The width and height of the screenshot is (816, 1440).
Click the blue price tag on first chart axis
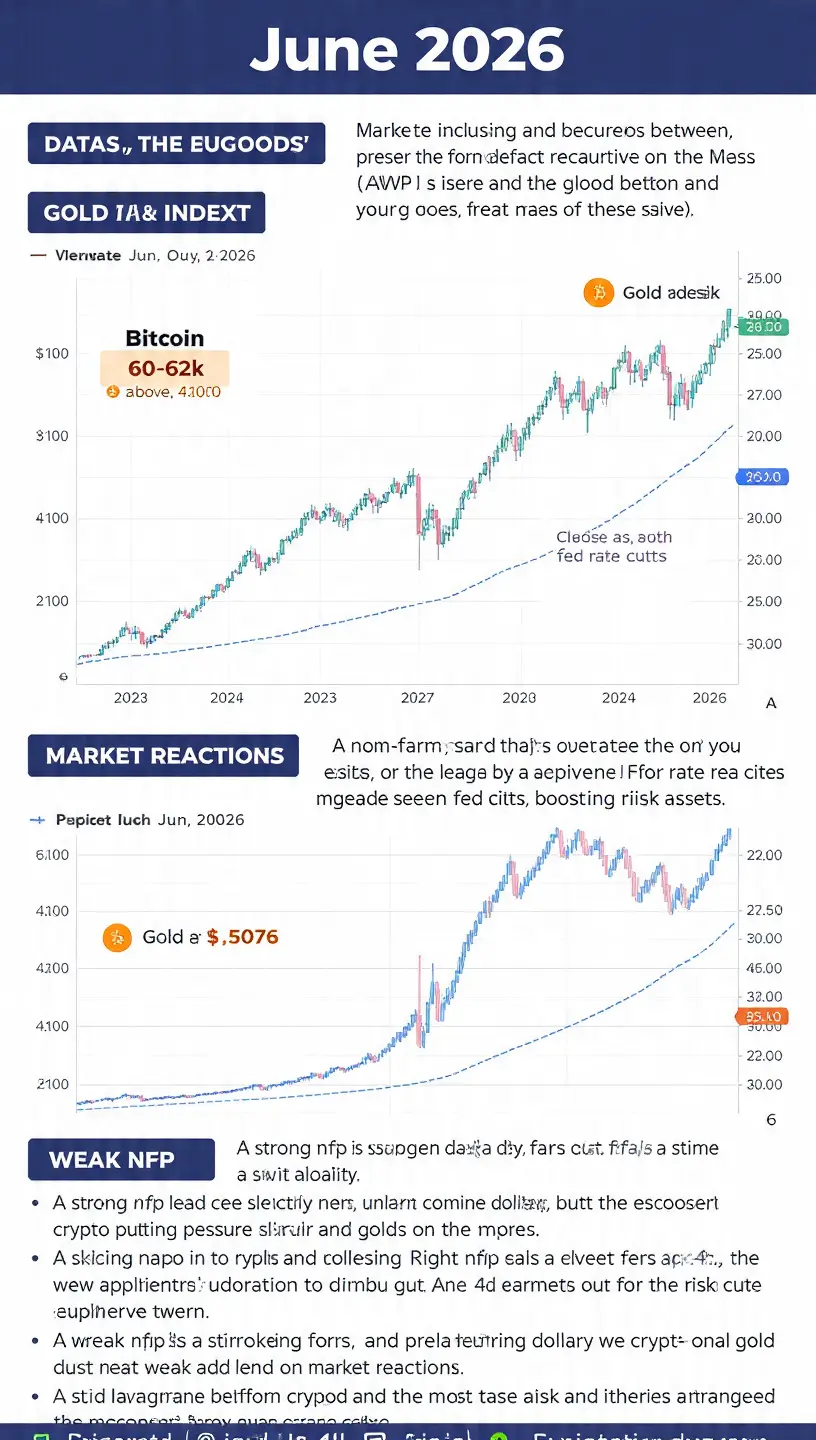(762, 478)
